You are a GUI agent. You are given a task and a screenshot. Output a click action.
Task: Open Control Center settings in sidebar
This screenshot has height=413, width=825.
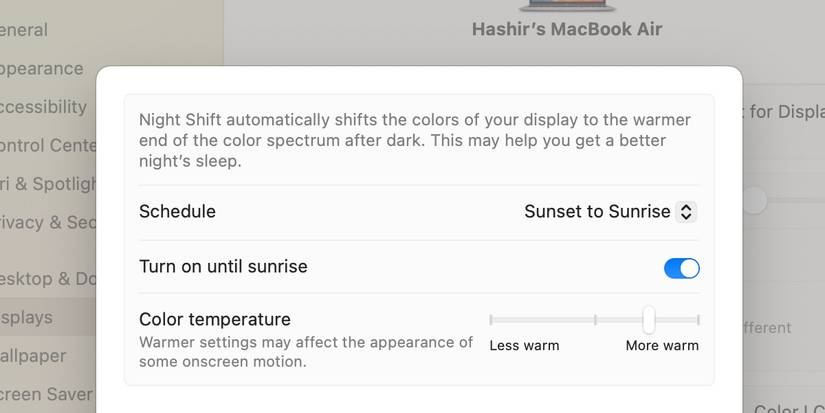[x=45, y=145]
